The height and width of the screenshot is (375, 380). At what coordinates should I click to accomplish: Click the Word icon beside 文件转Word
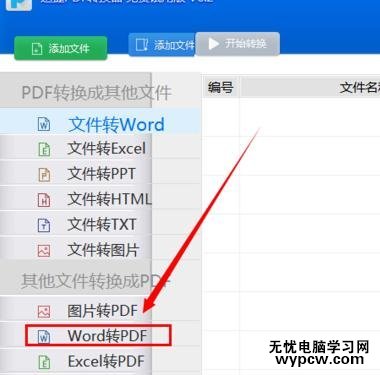pos(44,124)
